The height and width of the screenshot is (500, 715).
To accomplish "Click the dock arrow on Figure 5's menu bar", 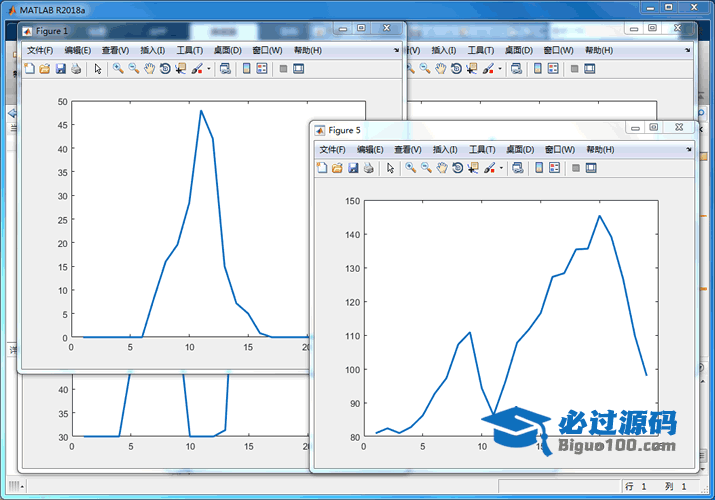I will coord(688,149).
